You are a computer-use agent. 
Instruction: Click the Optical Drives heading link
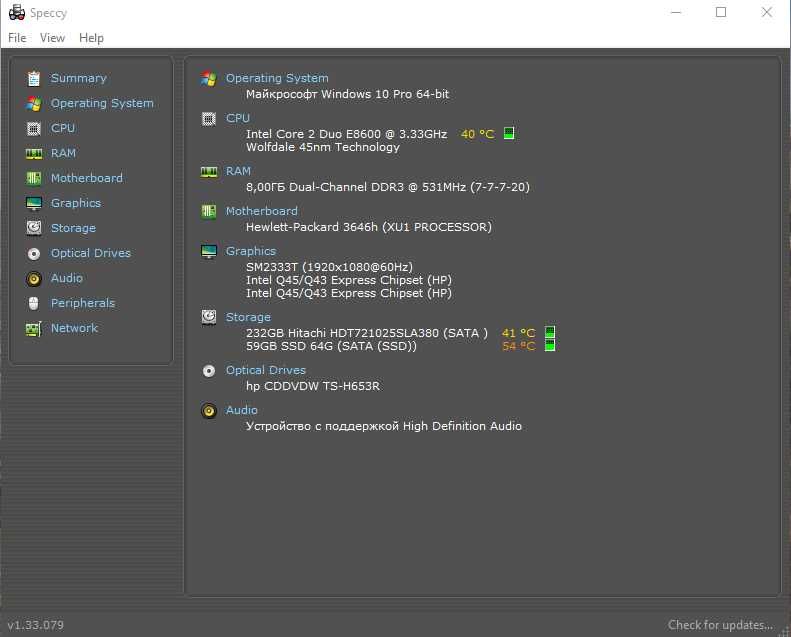point(266,370)
